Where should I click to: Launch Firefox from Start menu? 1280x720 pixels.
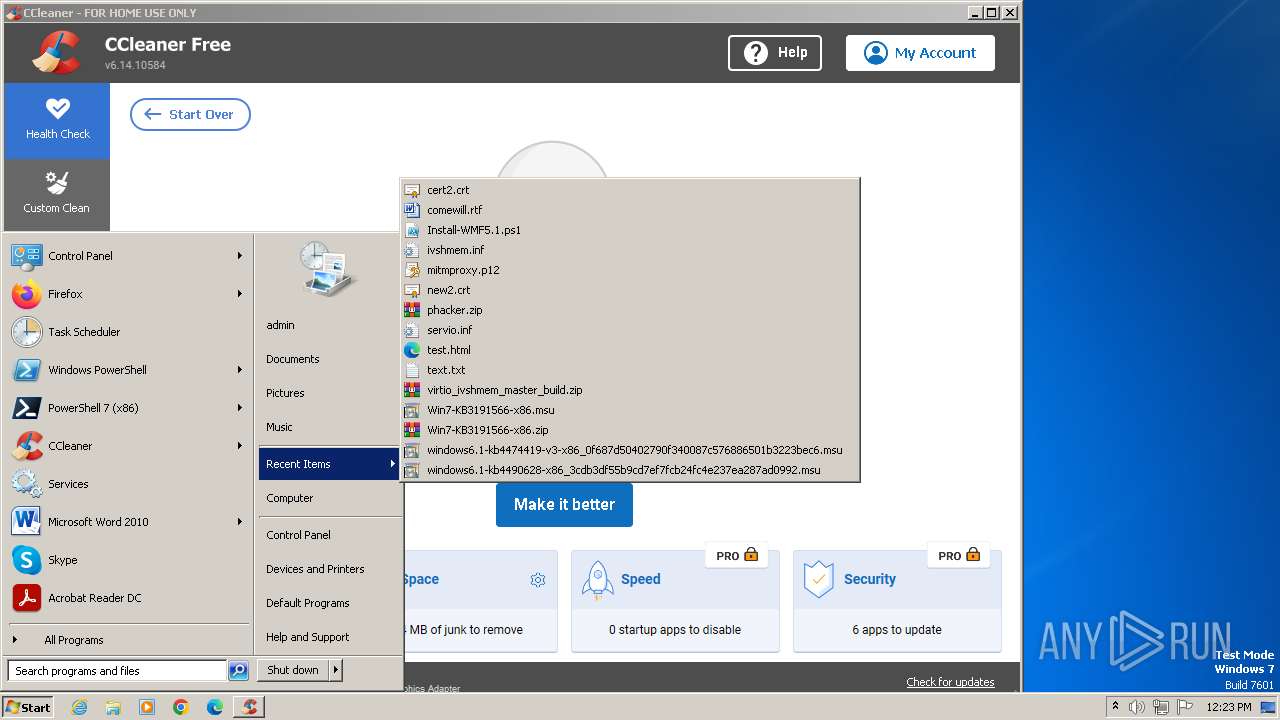coord(128,294)
